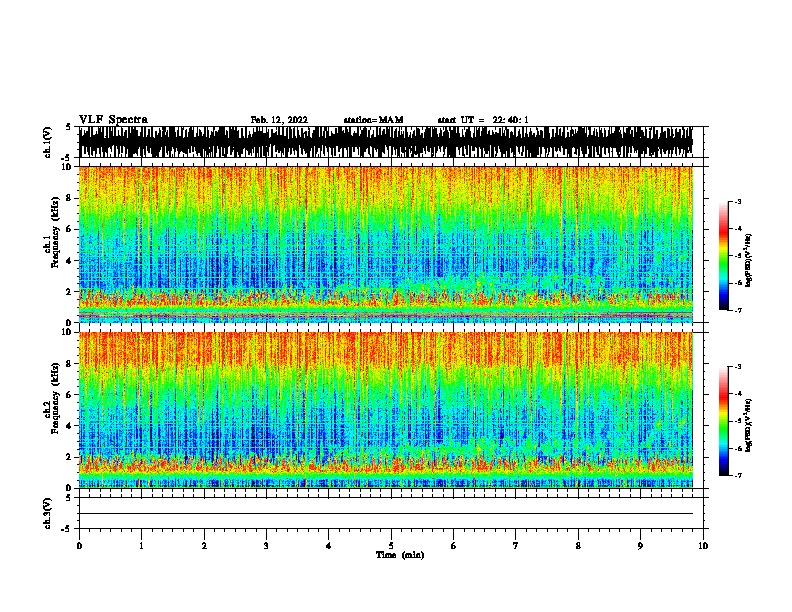Click the ch.1 spectrogram panel
792x612 pixels.
click(386, 244)
